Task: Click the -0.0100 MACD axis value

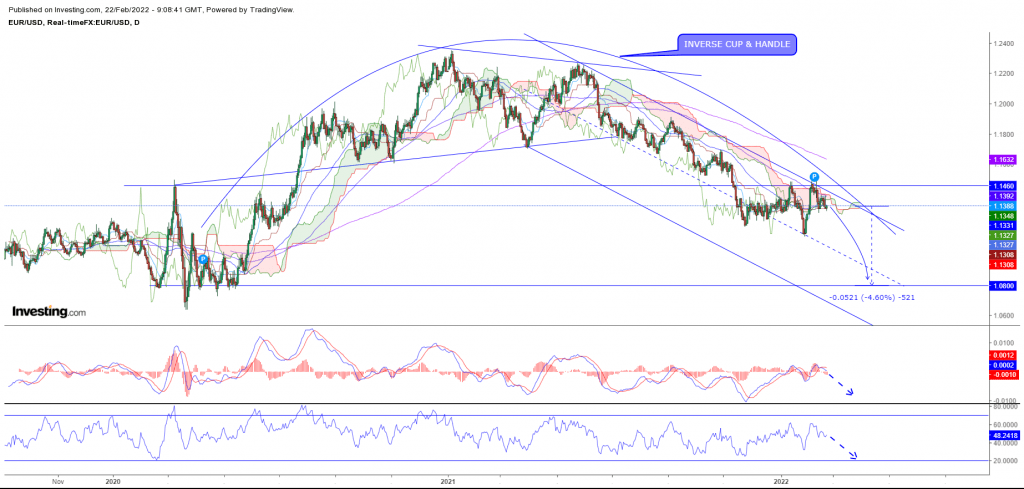Action: 1004,401
